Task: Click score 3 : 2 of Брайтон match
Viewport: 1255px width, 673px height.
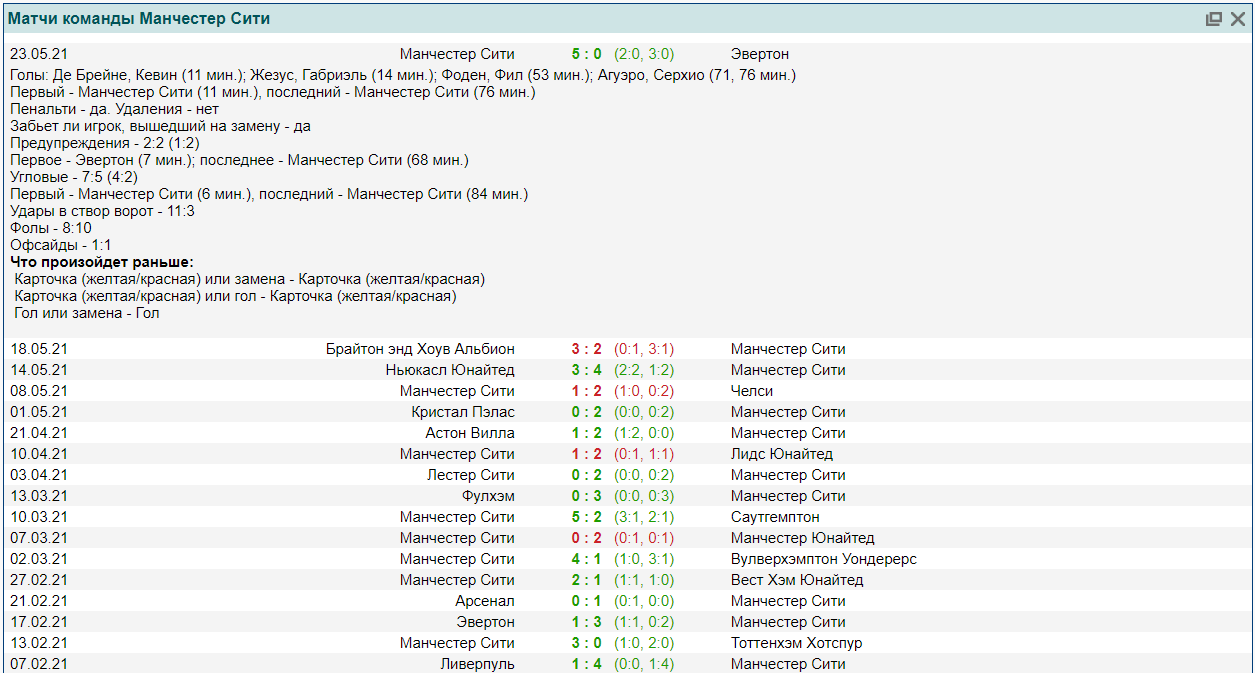Action: point(587,349)
